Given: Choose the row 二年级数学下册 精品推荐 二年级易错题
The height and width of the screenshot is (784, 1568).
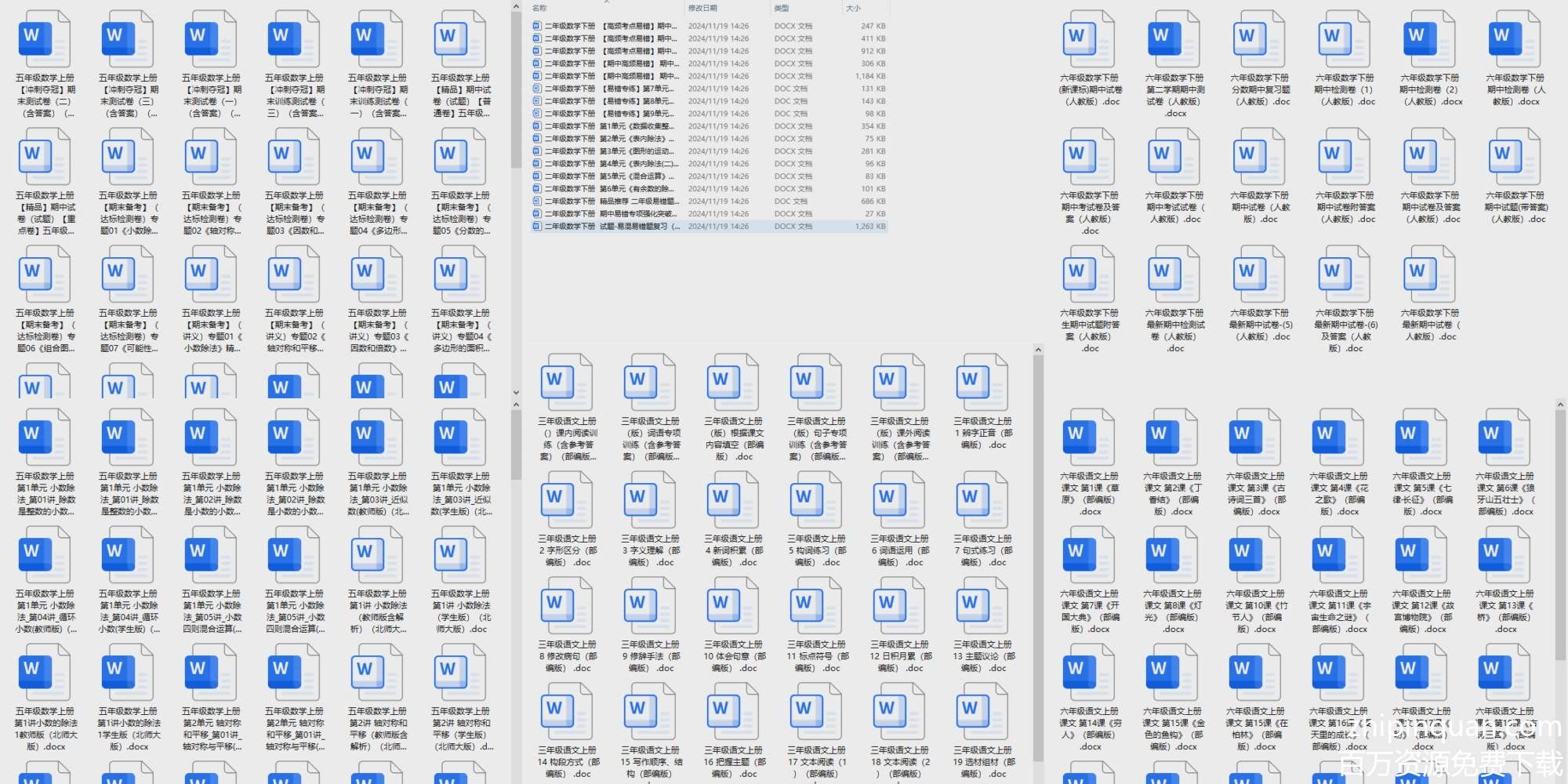Looking at the screenshot, I should click(709, 201).
